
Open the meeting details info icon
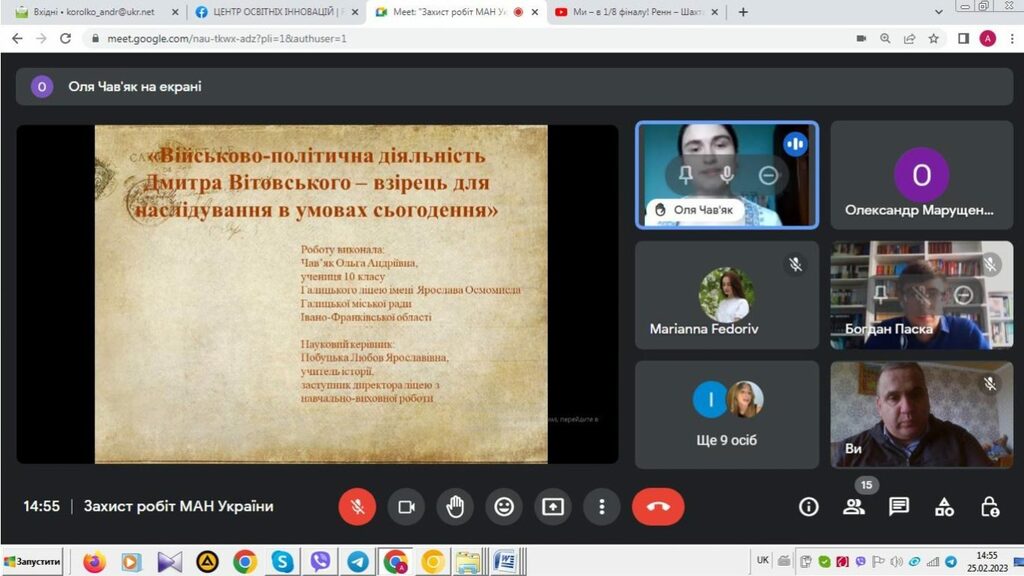click(x=808, y=507)
